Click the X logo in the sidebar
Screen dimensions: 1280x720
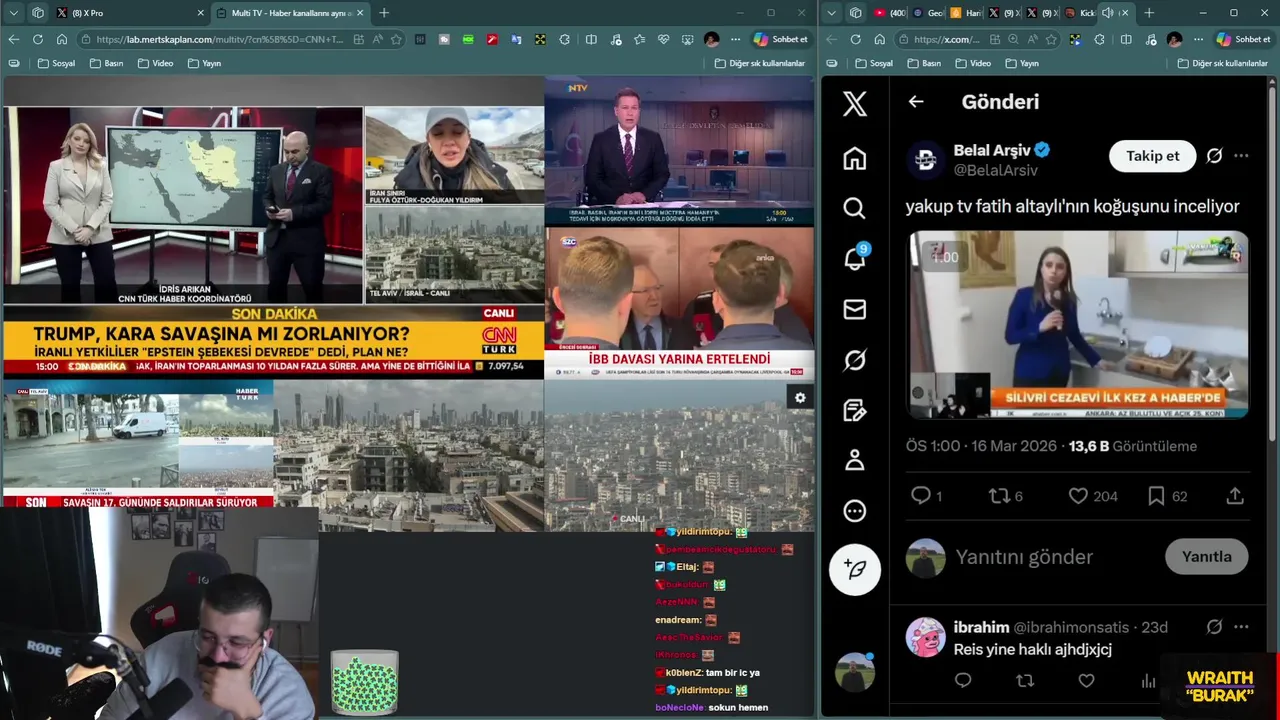coord(854,103)
